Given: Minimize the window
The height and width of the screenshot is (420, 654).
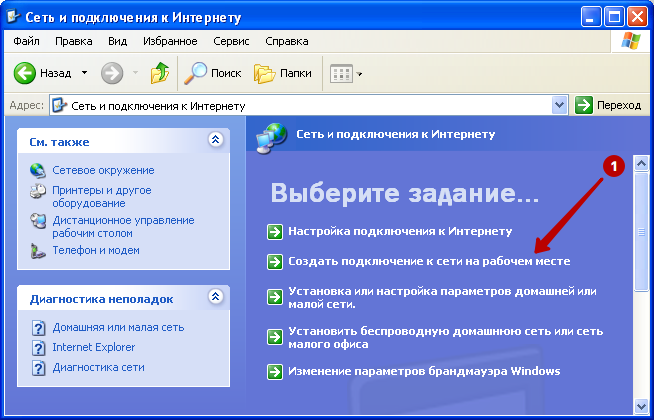Looking at the screenshot, I should pos(591,17).
